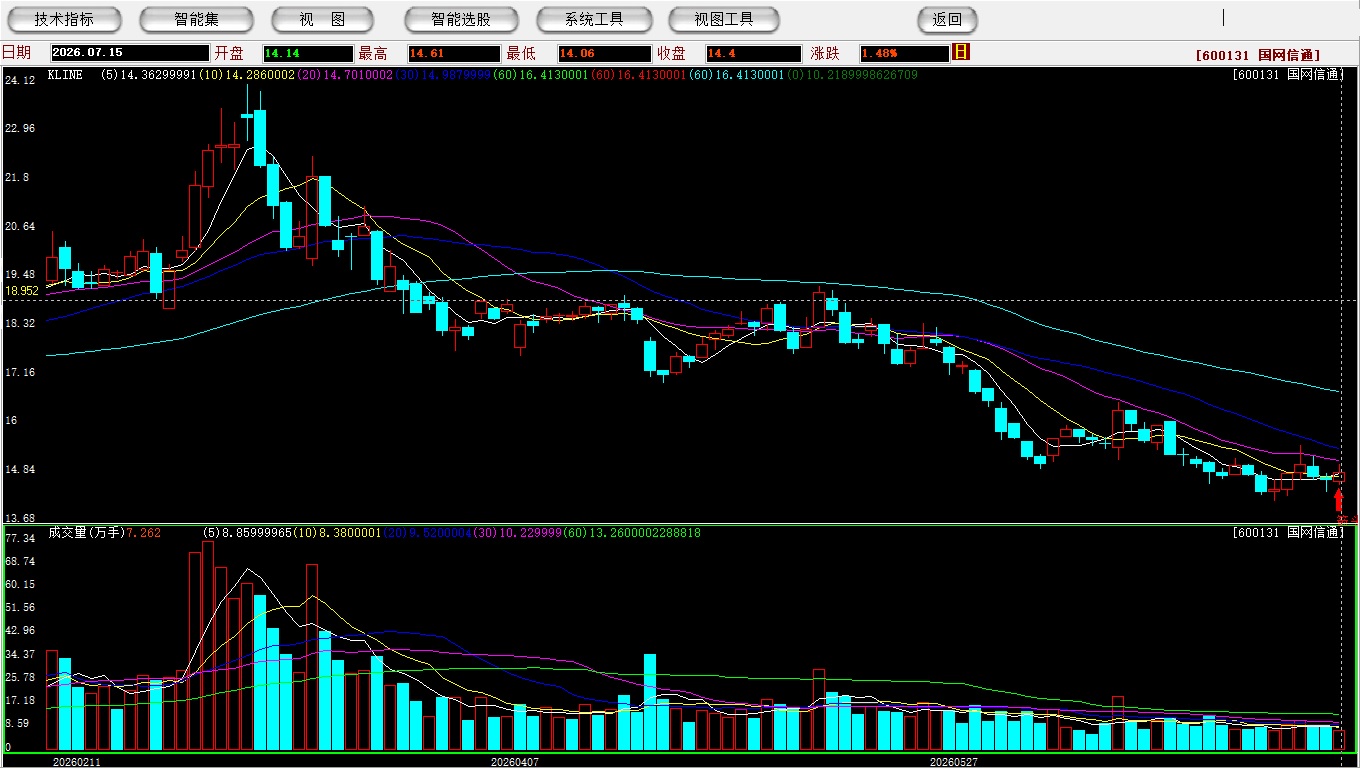Click the 20260527 date marker on time axis

[954, 762]
